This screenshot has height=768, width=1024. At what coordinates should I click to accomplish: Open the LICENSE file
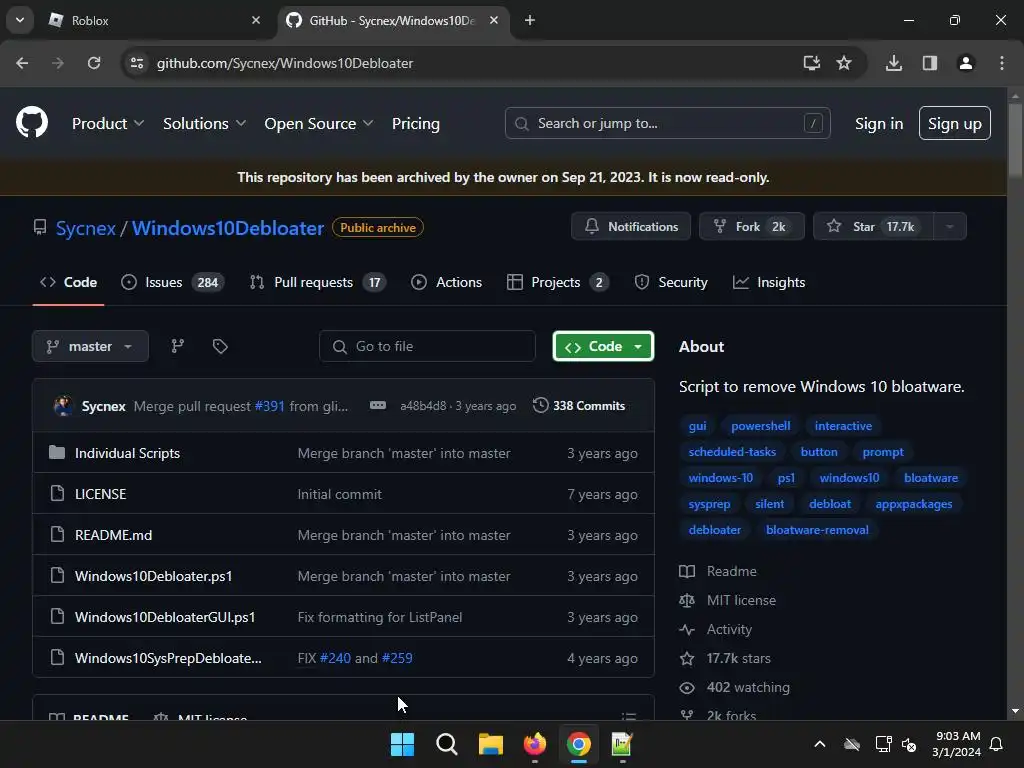101,494
